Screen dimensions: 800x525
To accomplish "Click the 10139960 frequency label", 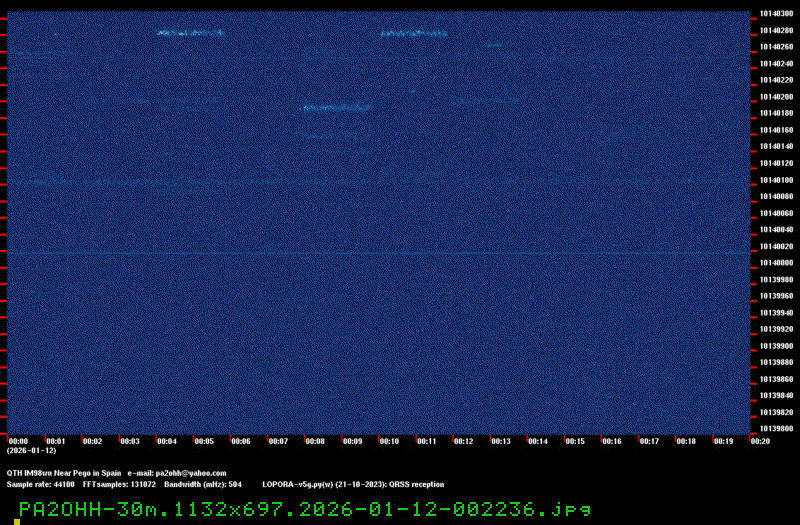I will 776,296.
